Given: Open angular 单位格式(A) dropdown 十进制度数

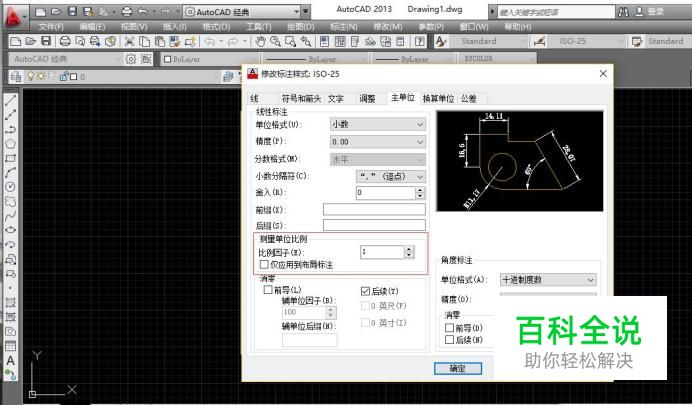Looking at the screenshot, I should pos(548,280).
